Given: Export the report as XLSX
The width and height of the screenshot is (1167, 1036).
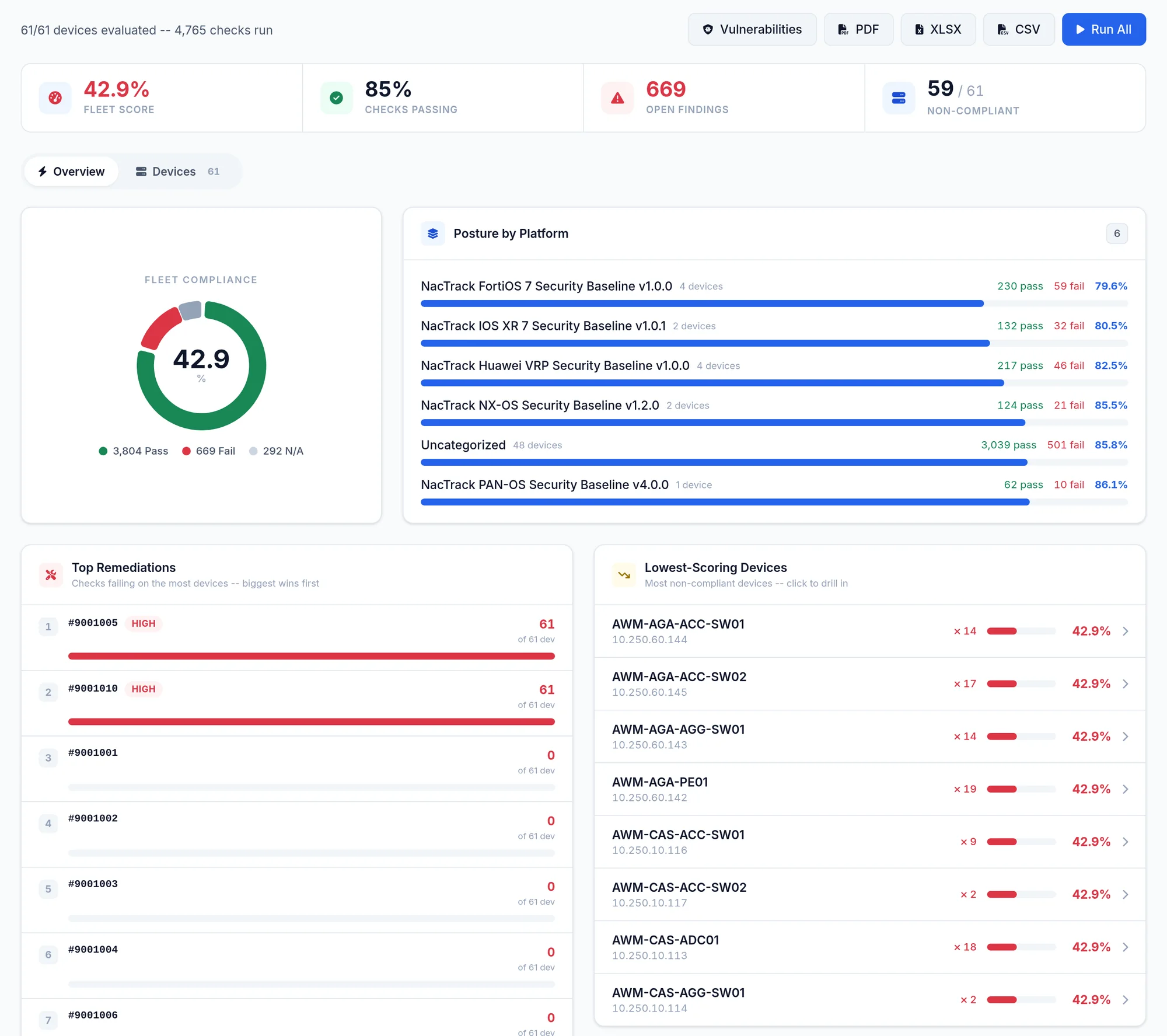Looking at the screenshot, I should tap(938, 29).
